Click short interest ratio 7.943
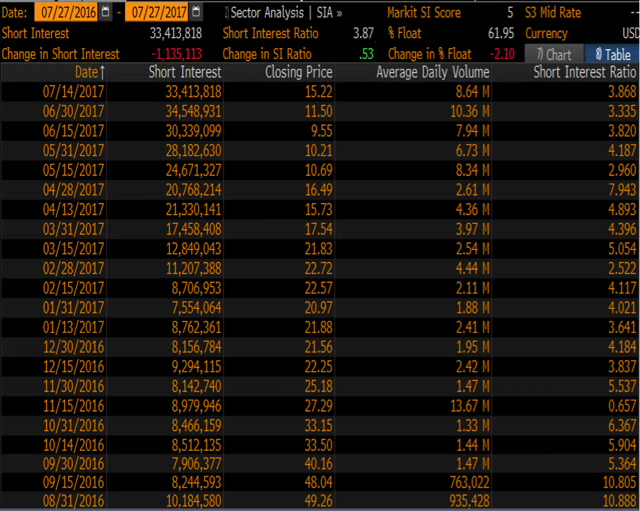 tap(622, 190)
